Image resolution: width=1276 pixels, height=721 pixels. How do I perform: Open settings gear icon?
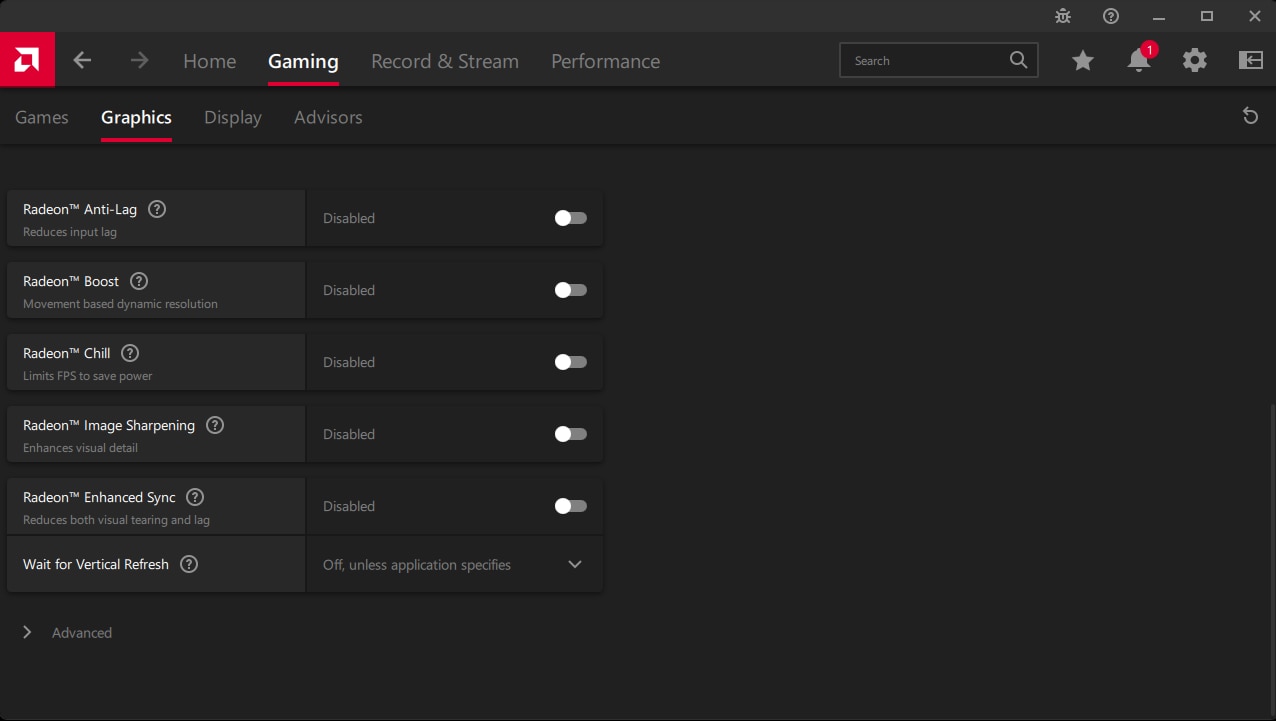[x=1195, y=60]
